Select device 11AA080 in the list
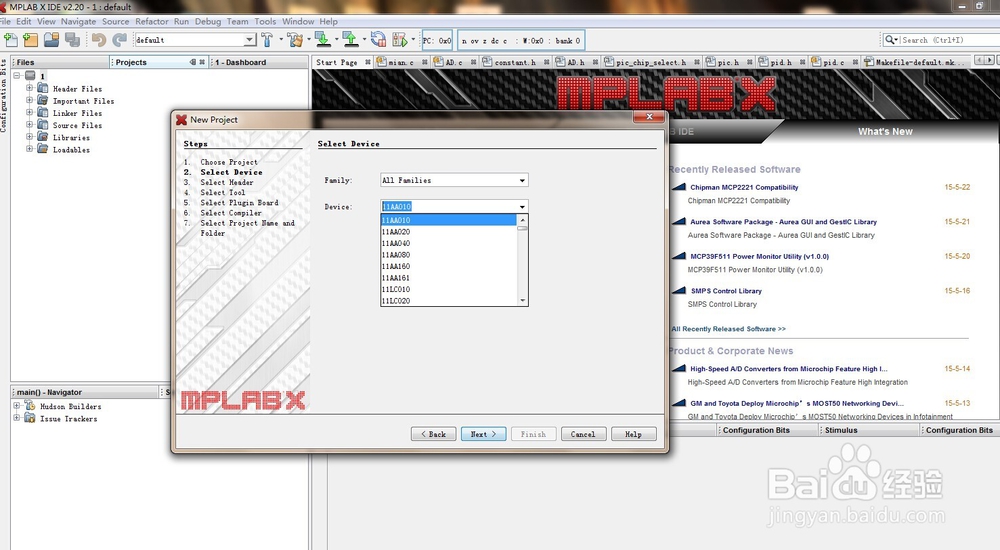The width and height of the screenshot is (1000, 550). pyautogui.click(x=449, y=255)
